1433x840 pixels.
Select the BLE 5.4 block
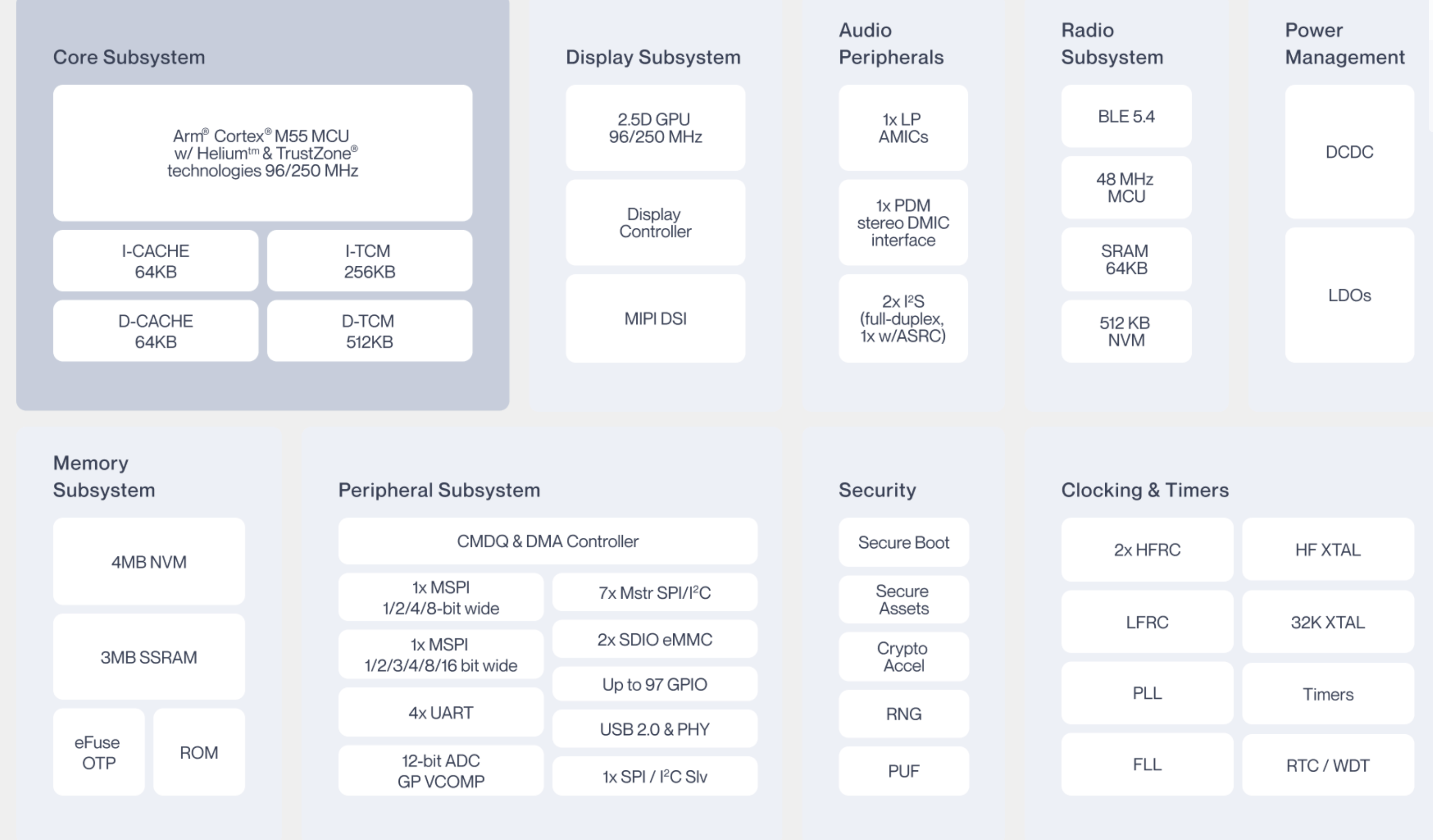point(1126,117)
